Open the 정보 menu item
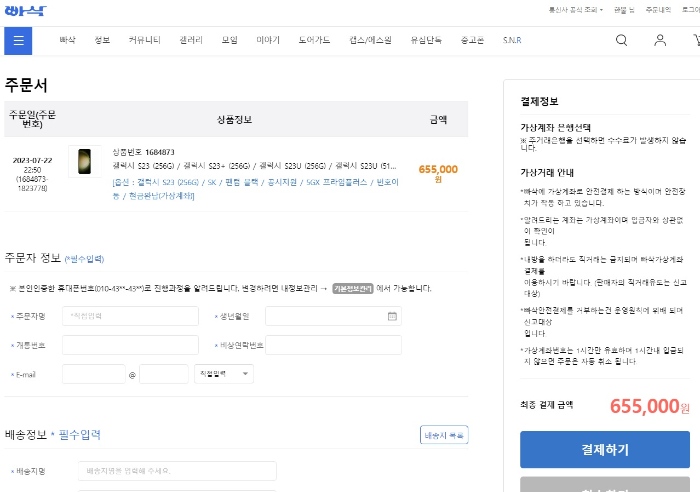Viewport: 700px width, 492px height. [x=102, y=40]
